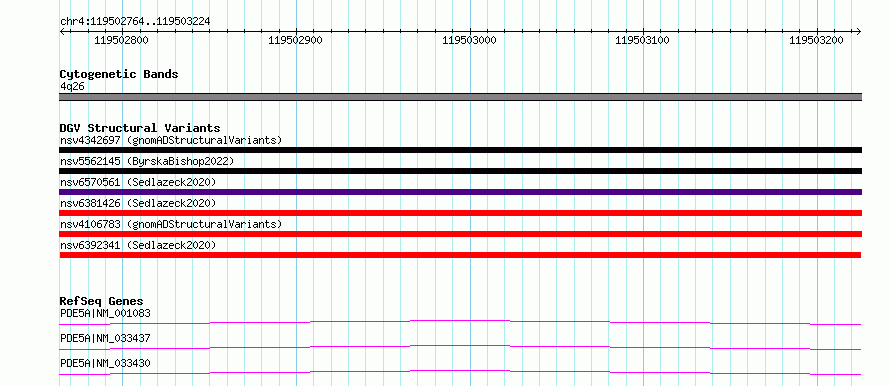Open transcript label PDE5A|NM_033437

(x=105, y=338)
